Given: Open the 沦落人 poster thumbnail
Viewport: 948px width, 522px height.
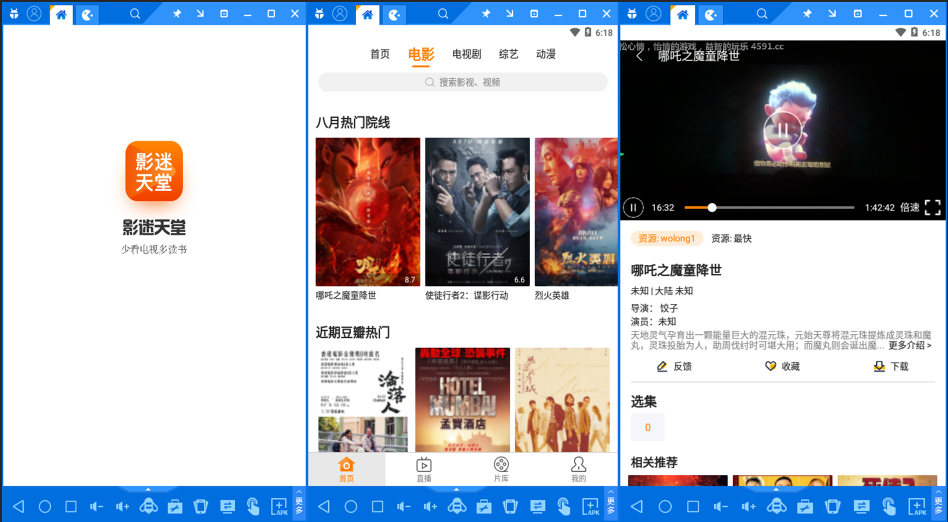Looking at the screenshot, I should 363,400.
